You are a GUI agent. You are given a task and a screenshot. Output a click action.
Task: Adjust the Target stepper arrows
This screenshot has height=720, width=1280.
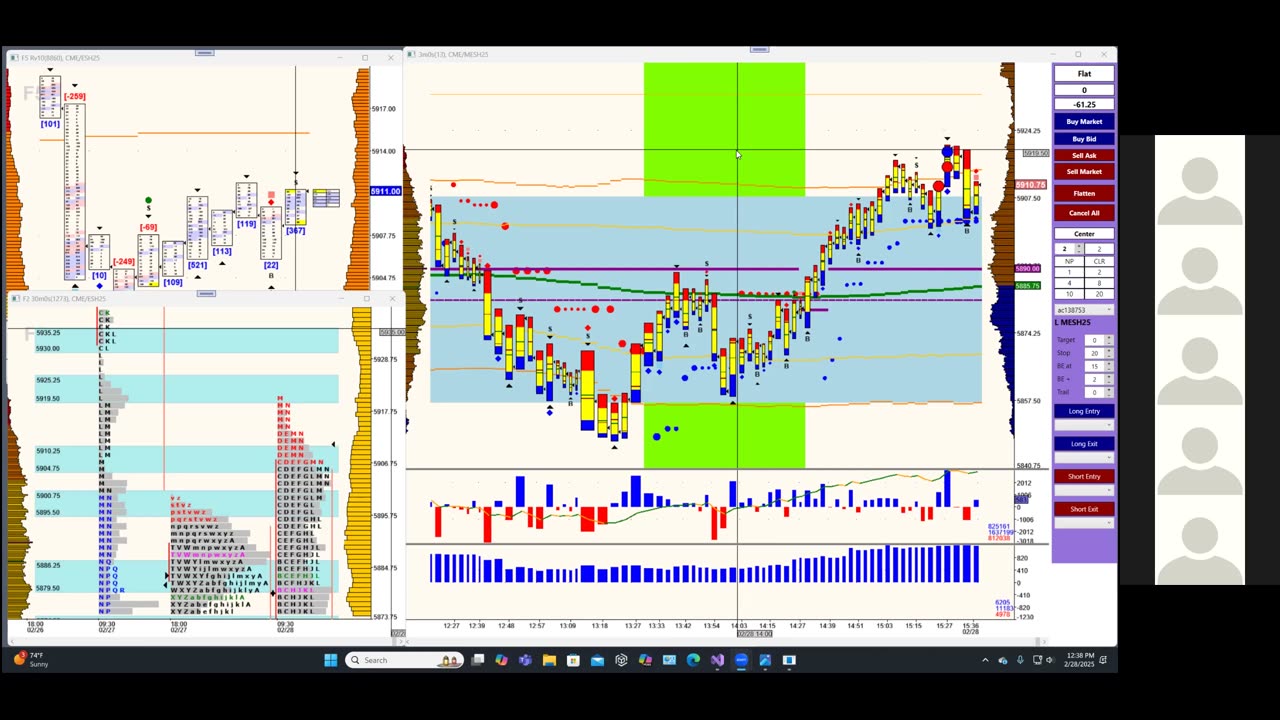click(1109, 340)
